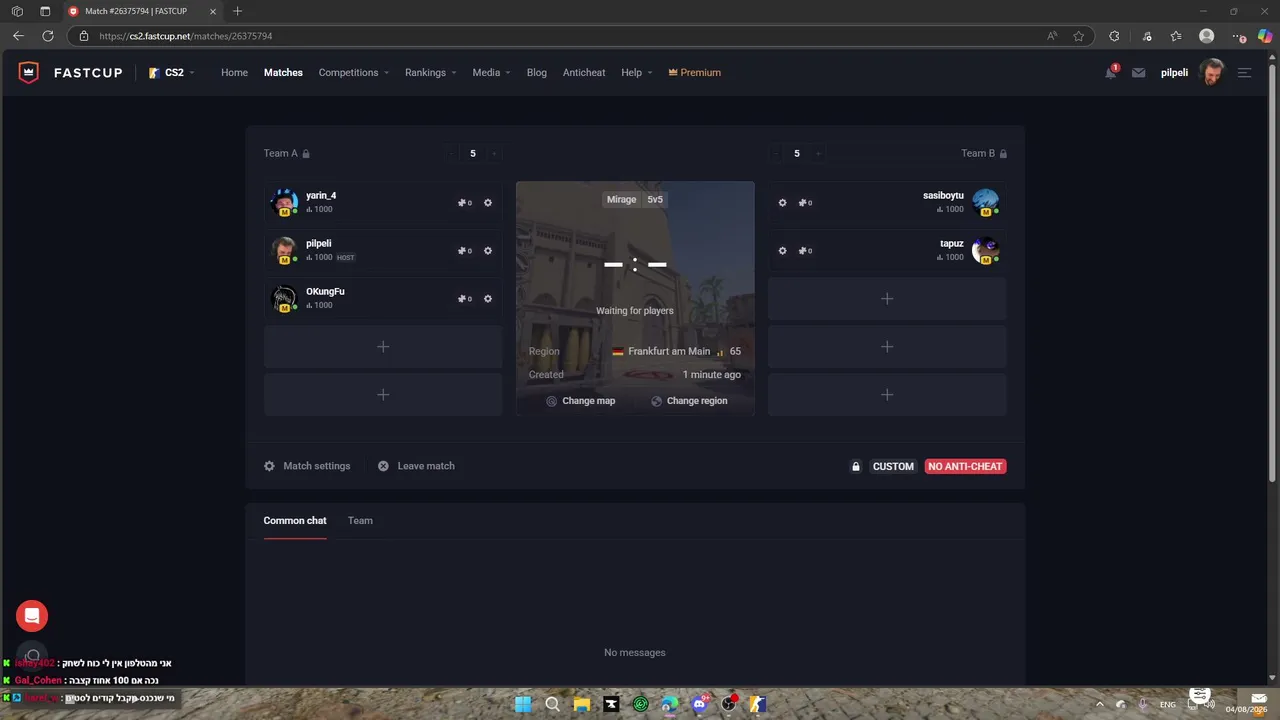The image size is (1280, 720).
Task: Click Change map
Action: [580, 401]
